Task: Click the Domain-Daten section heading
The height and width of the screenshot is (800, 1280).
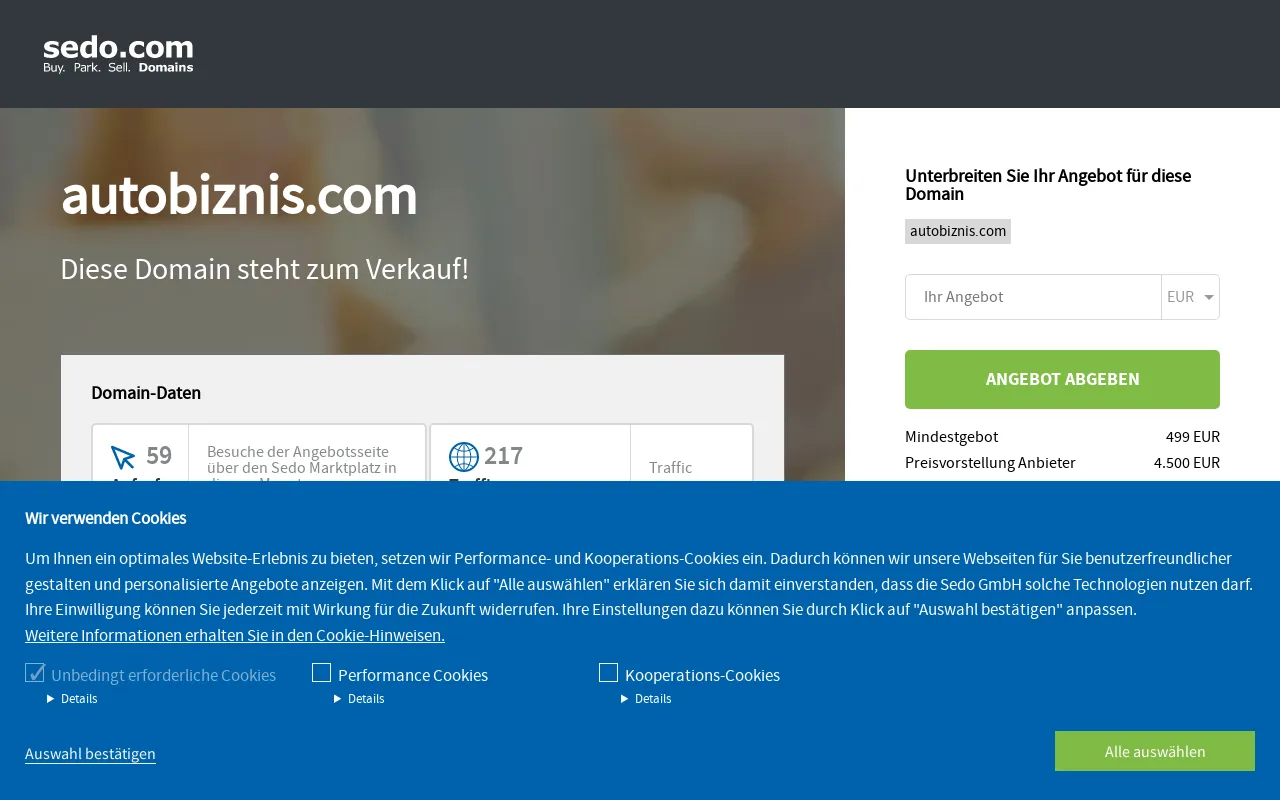Action: [146, 393]
